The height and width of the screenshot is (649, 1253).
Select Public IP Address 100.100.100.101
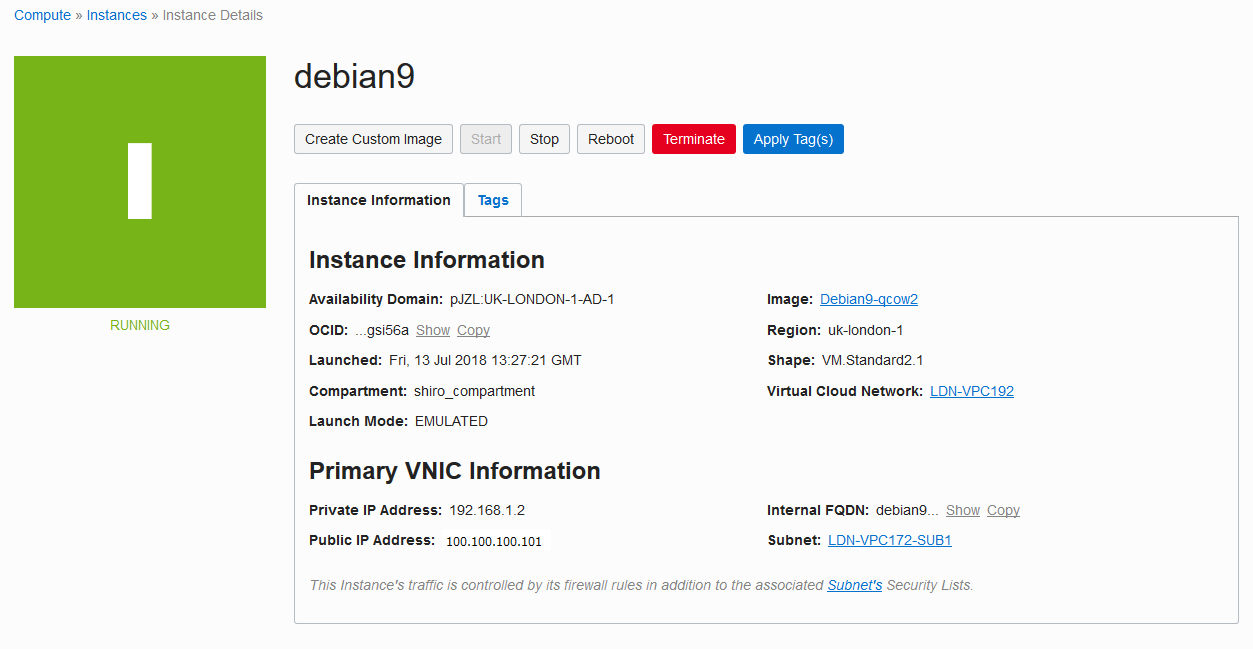[x=494, y=541]
